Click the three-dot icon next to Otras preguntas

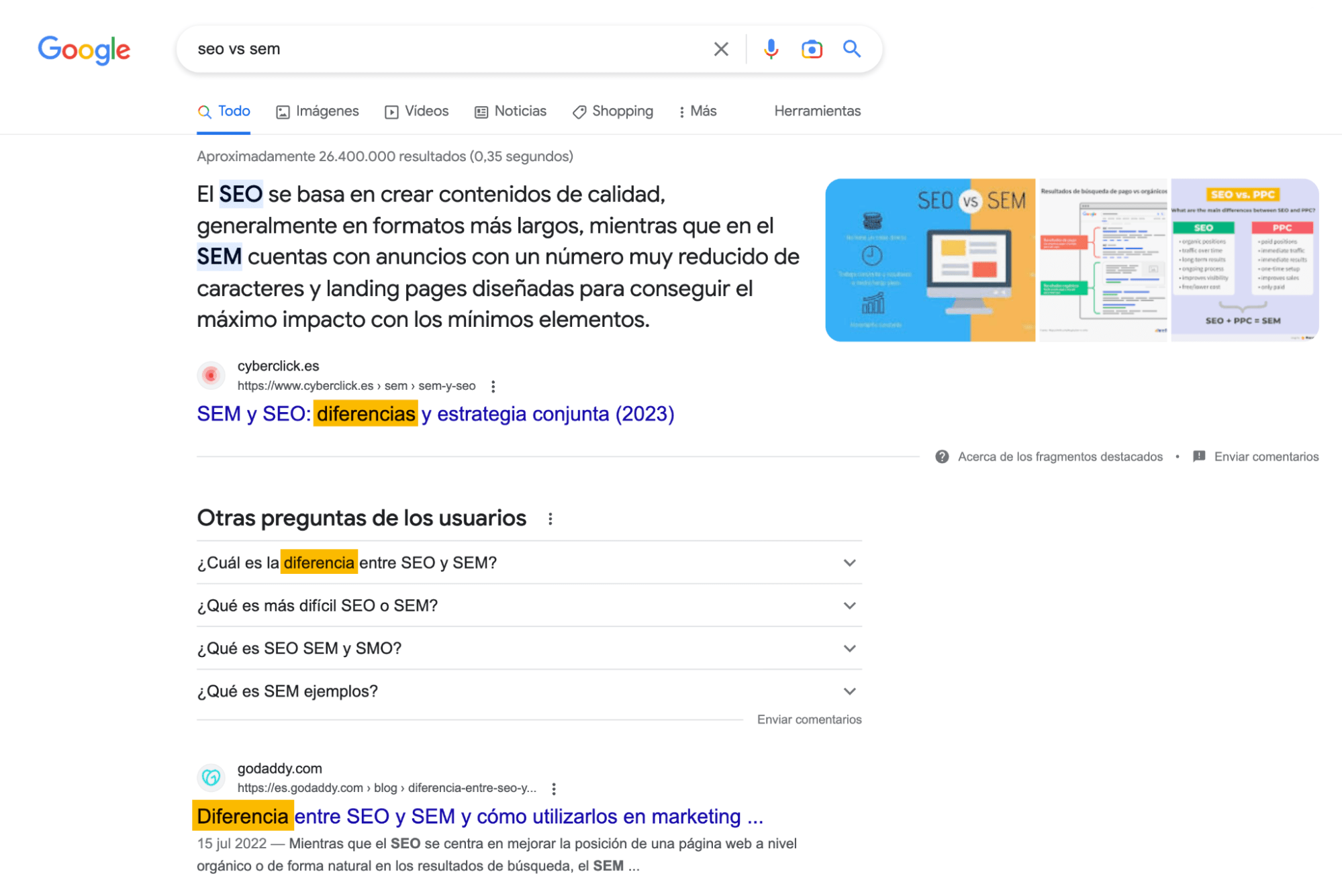point(551,518)
